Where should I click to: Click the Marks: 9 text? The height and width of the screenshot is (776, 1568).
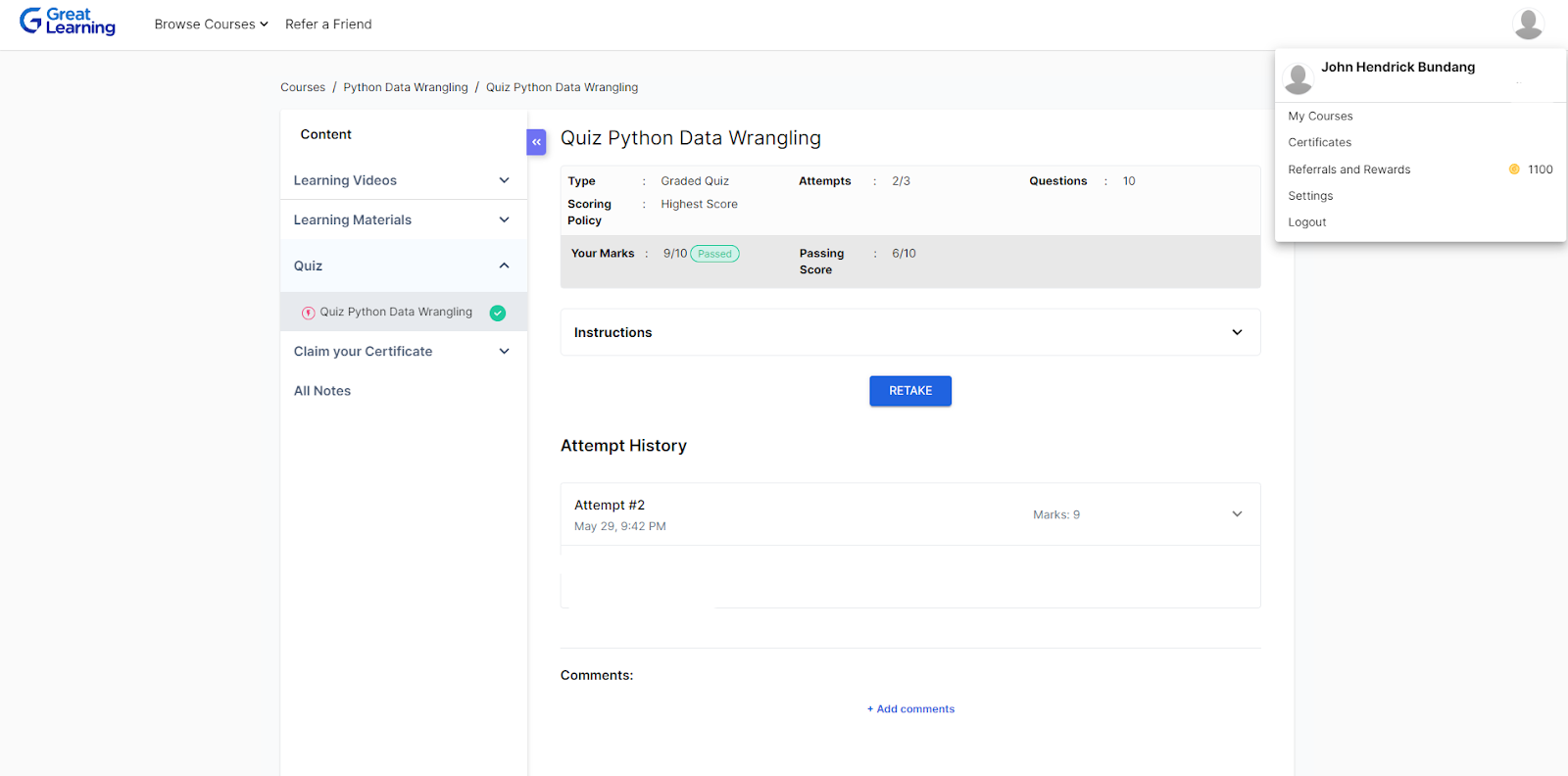1055,514
